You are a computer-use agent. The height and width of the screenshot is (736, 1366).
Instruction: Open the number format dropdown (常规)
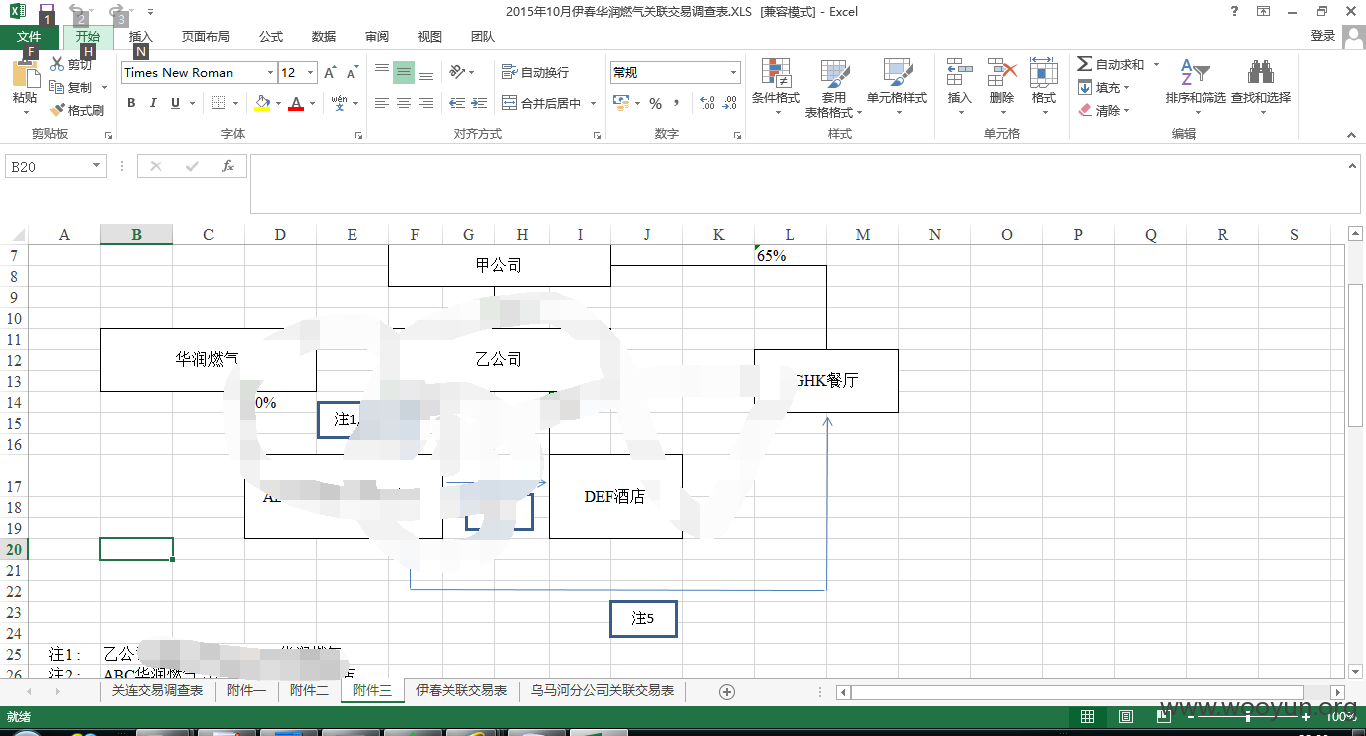(733, 73)
